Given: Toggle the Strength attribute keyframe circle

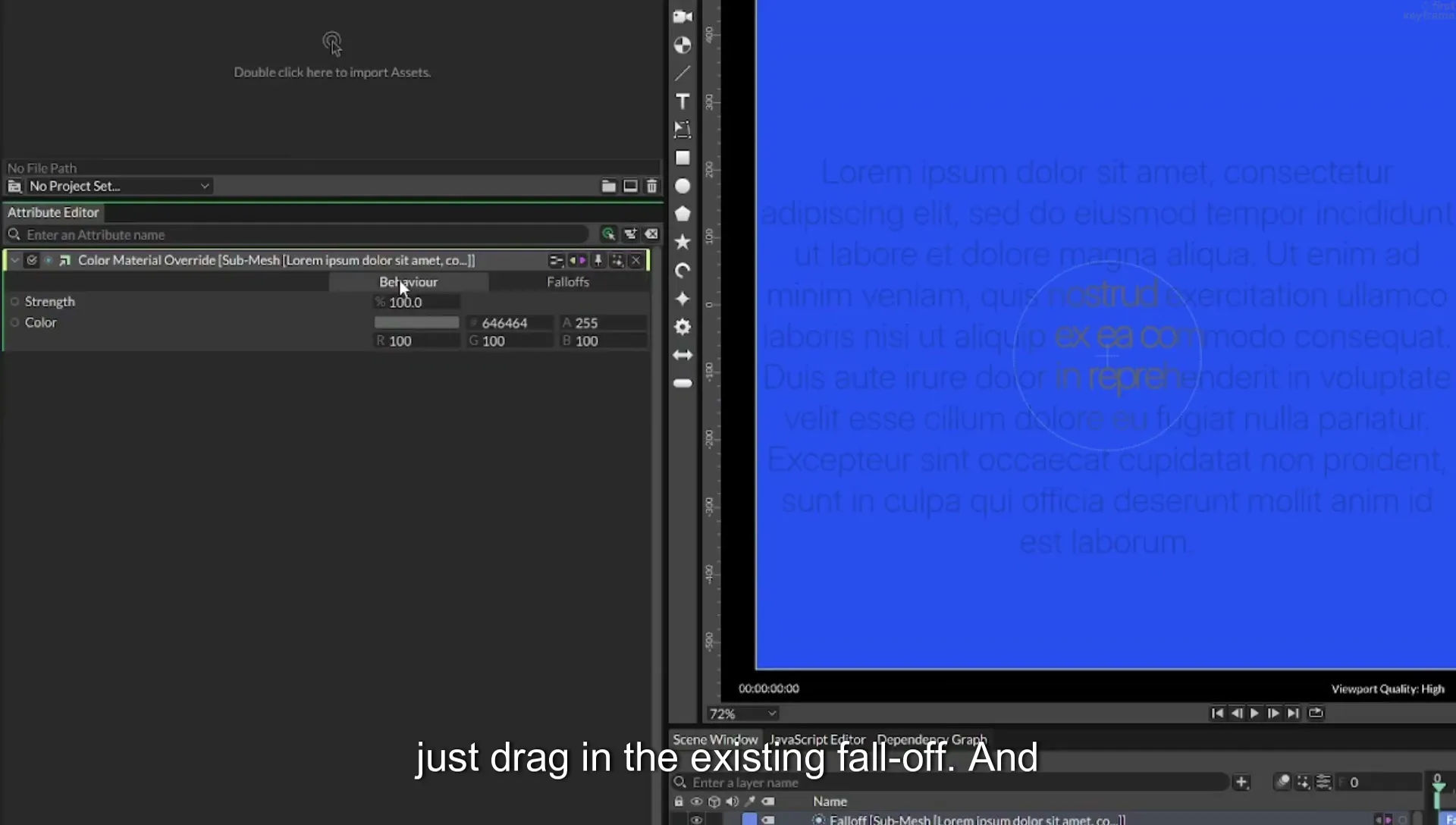Looking at the screenshot, I should point(14,302).
